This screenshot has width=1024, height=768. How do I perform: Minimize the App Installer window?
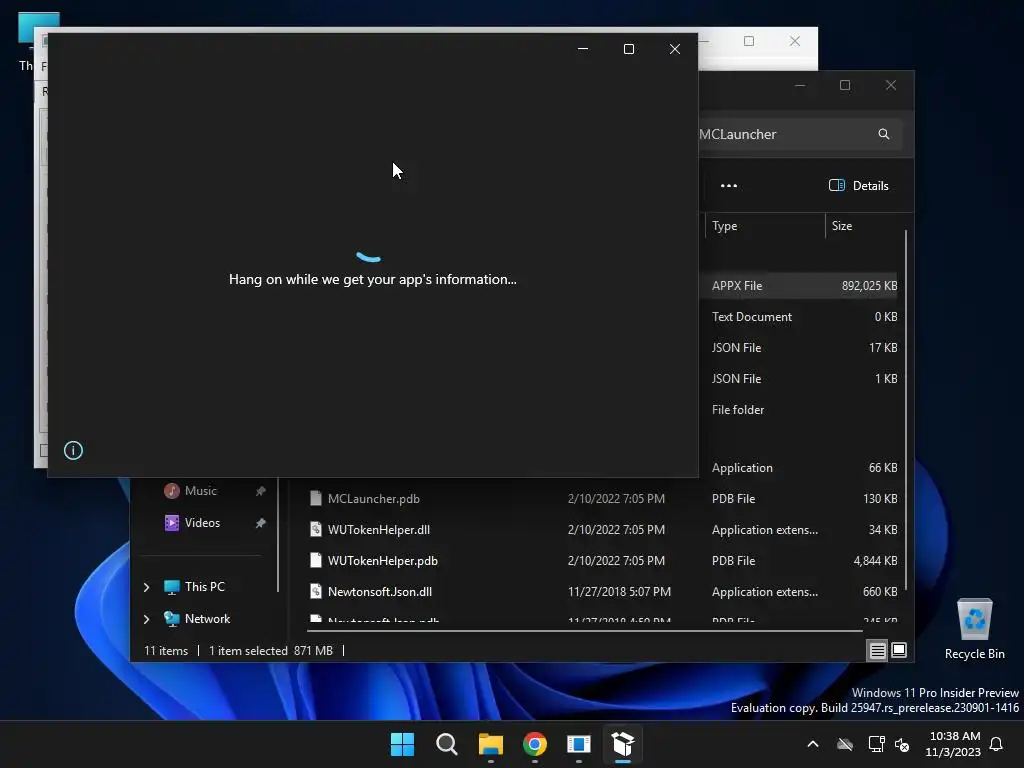pyautogui.click(x=583, y=49)
